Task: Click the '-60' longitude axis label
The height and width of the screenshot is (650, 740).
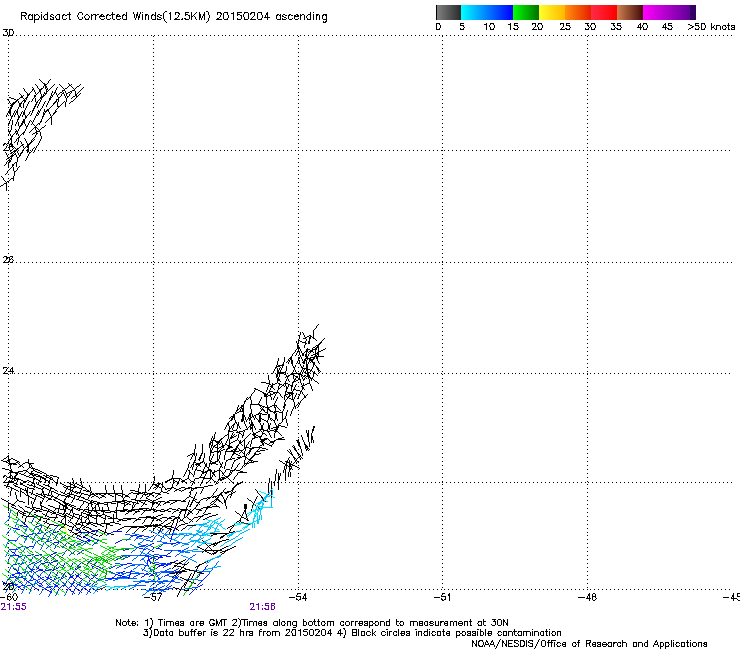Action: [9, 597]
